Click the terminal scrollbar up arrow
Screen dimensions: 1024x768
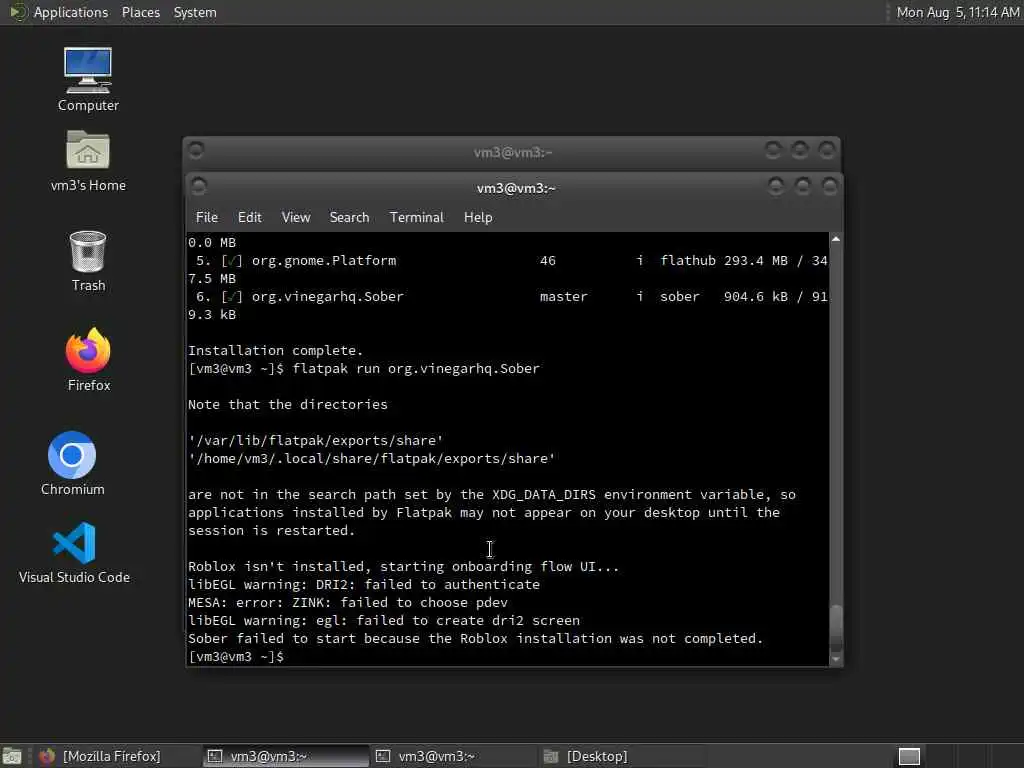coord(835,239)
